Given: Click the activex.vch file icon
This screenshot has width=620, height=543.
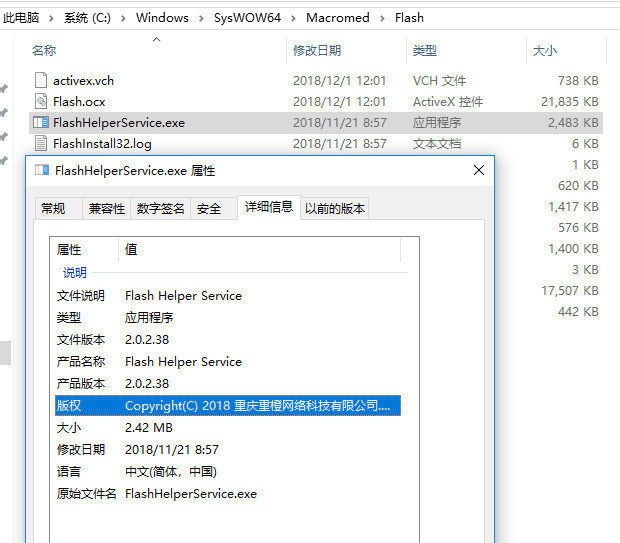Looking at the screenshot, I should (x=41, y=80).
